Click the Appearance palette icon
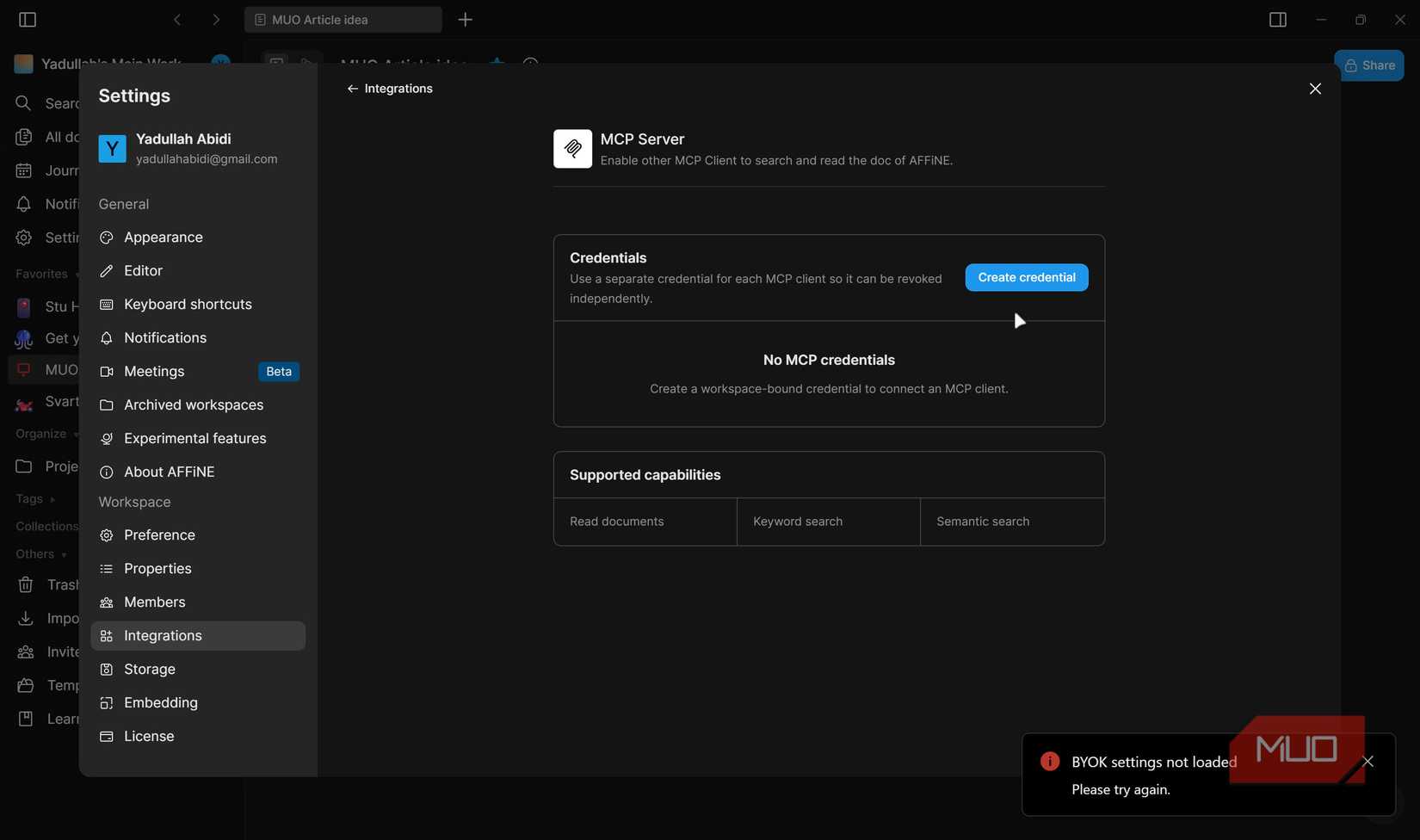Image resolution: width=1420 pixels, height=840 pixels. (x=107, y=238)
